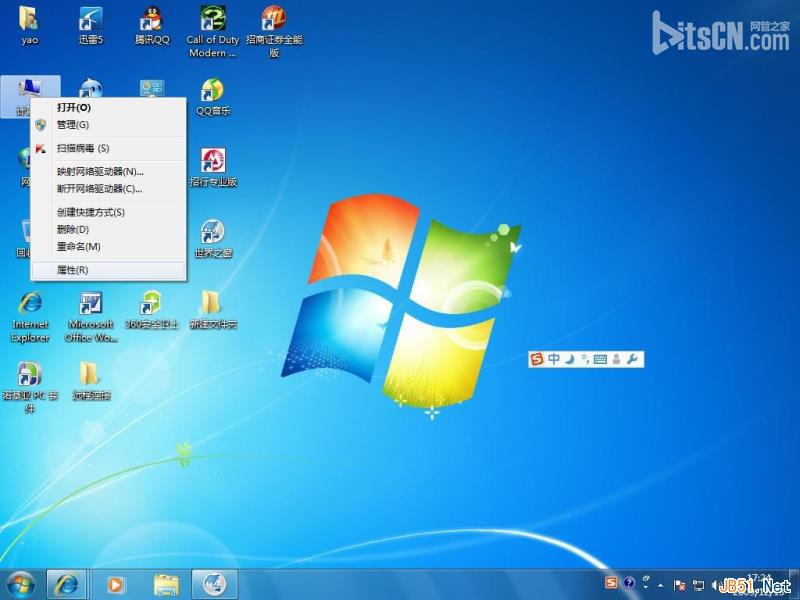
Task: Toggle Sogou half/full-width moon icon
Action: [x=568, y=359]
